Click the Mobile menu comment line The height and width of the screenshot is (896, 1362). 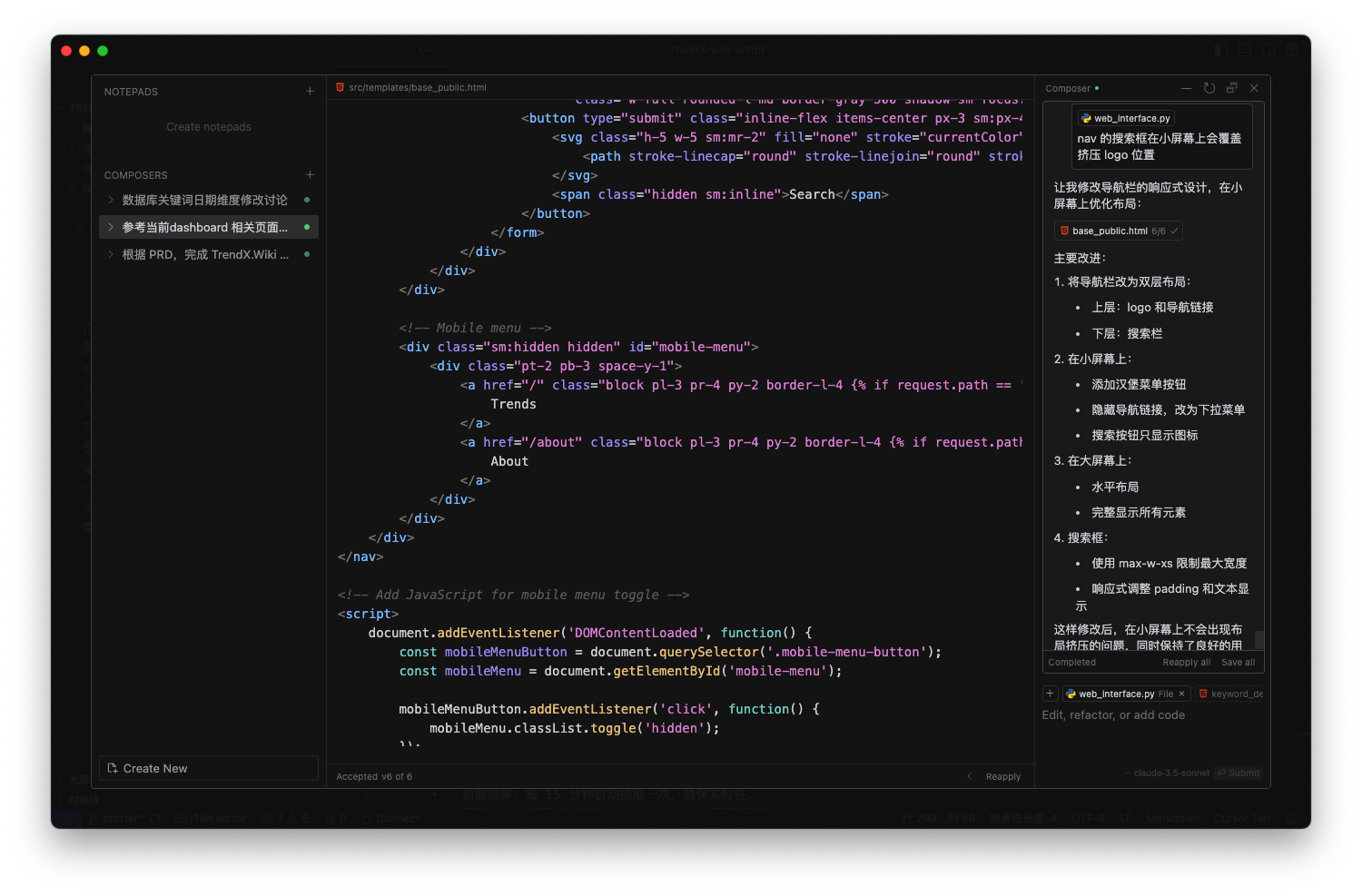point(476,328)
